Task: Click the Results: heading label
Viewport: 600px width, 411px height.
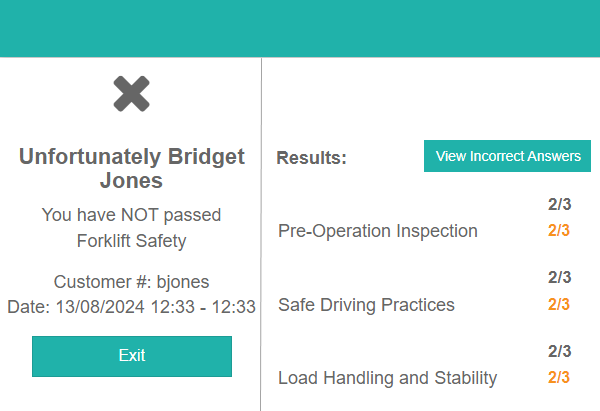Action: pyautogui.click(x=311, y=158)
